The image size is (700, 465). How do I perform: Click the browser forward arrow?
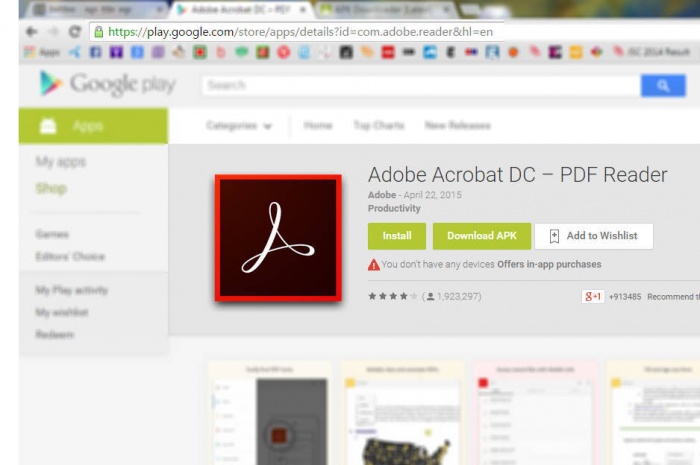pos(54,32)
